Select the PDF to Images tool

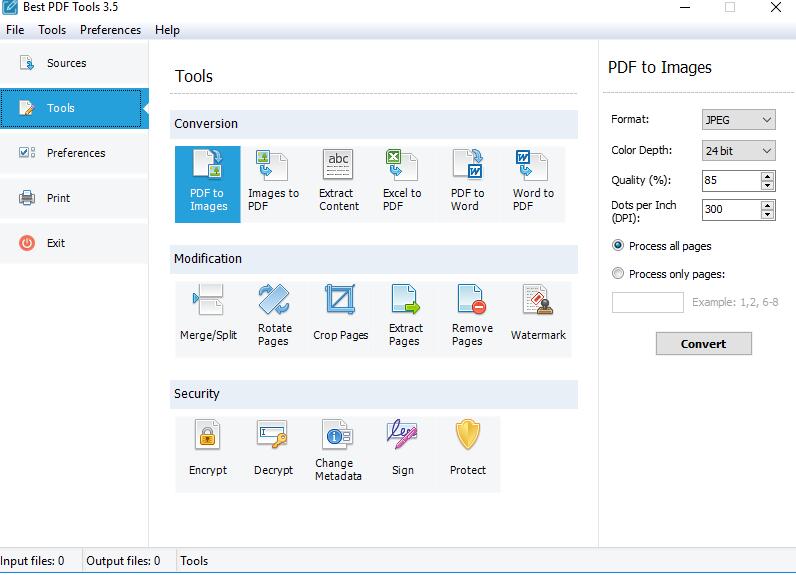208,184
